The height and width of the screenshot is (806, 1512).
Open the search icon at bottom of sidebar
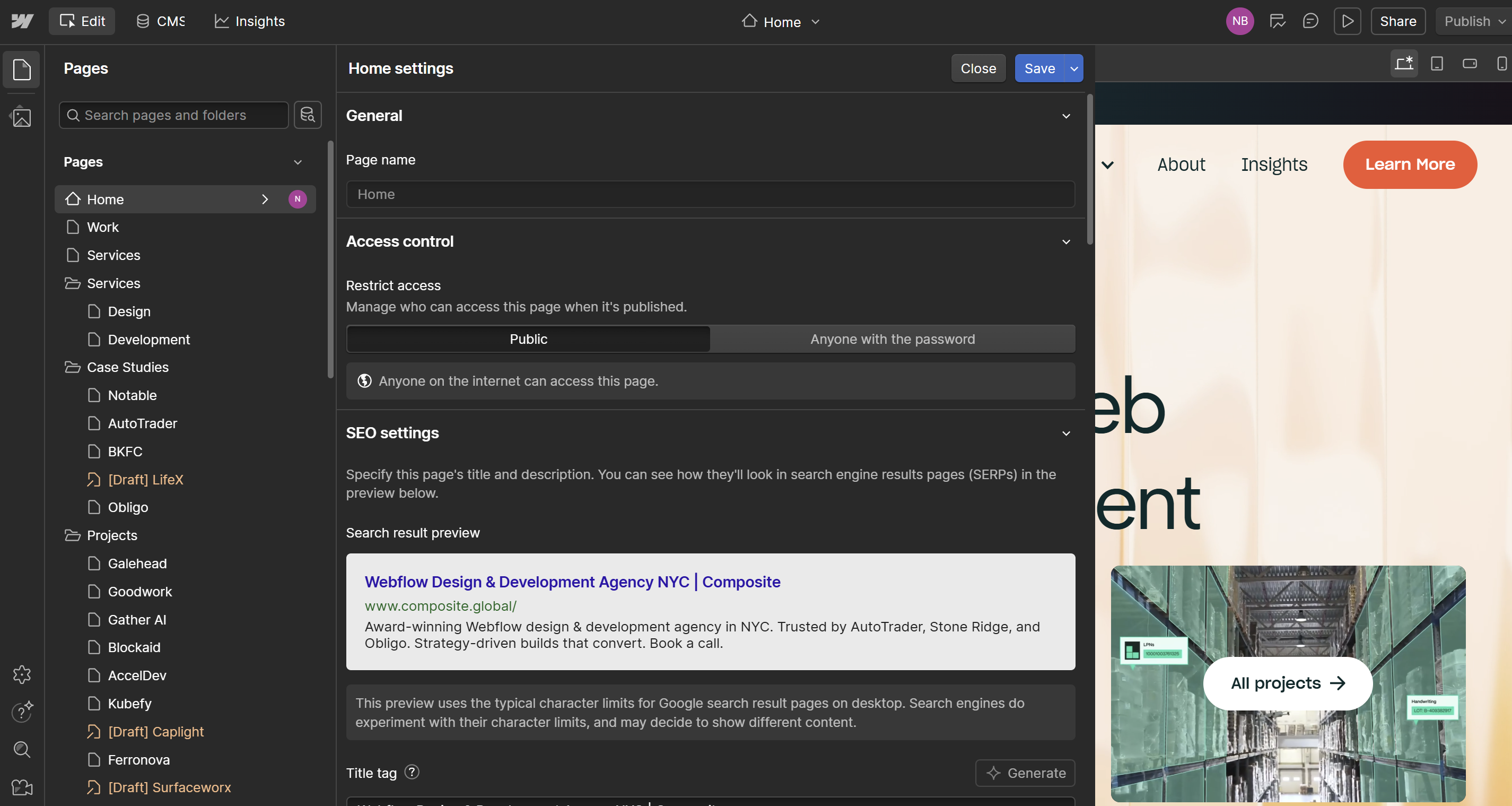[x=21, y=750]
